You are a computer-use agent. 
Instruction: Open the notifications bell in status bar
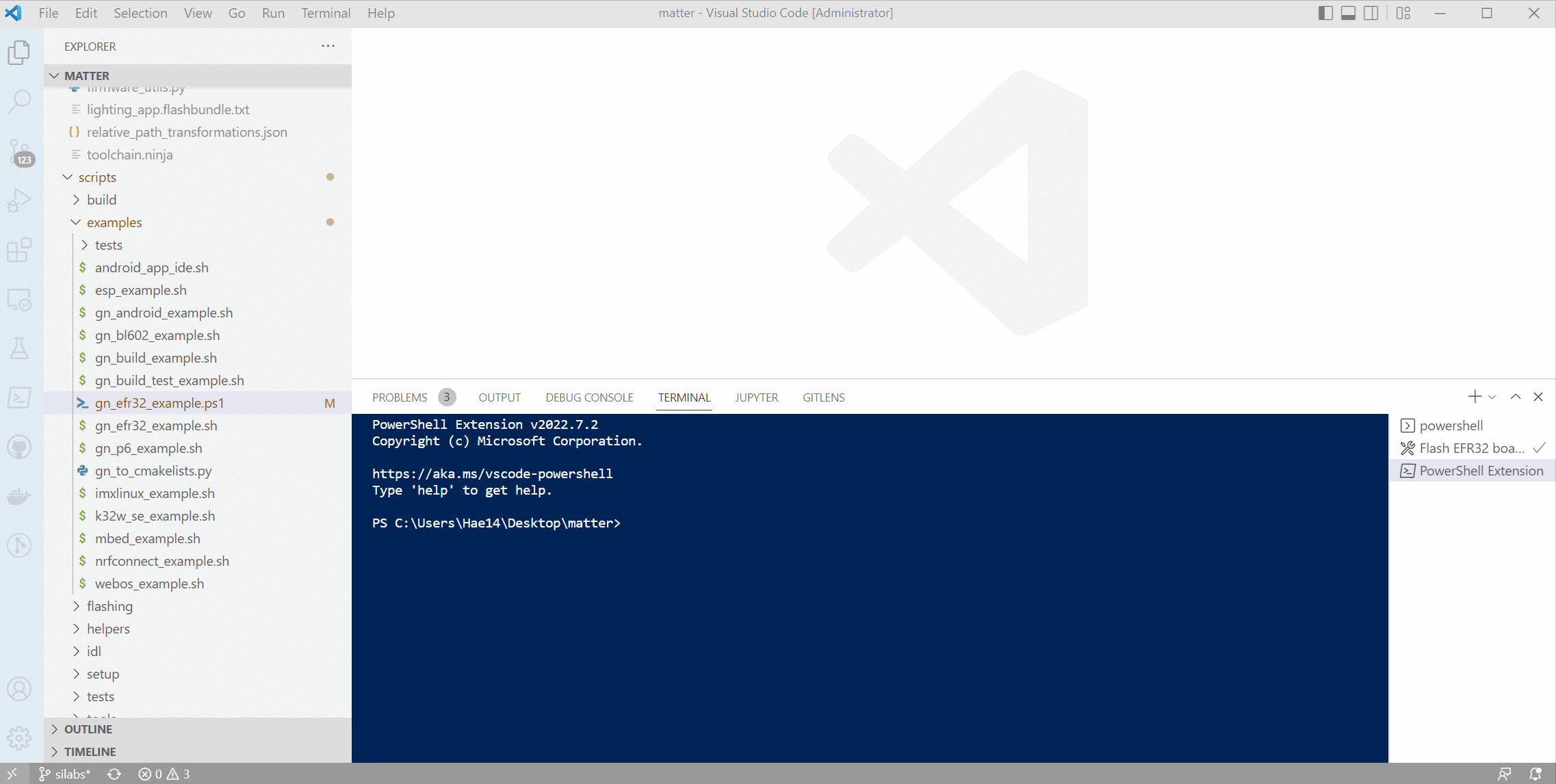tap(1535, 774)
